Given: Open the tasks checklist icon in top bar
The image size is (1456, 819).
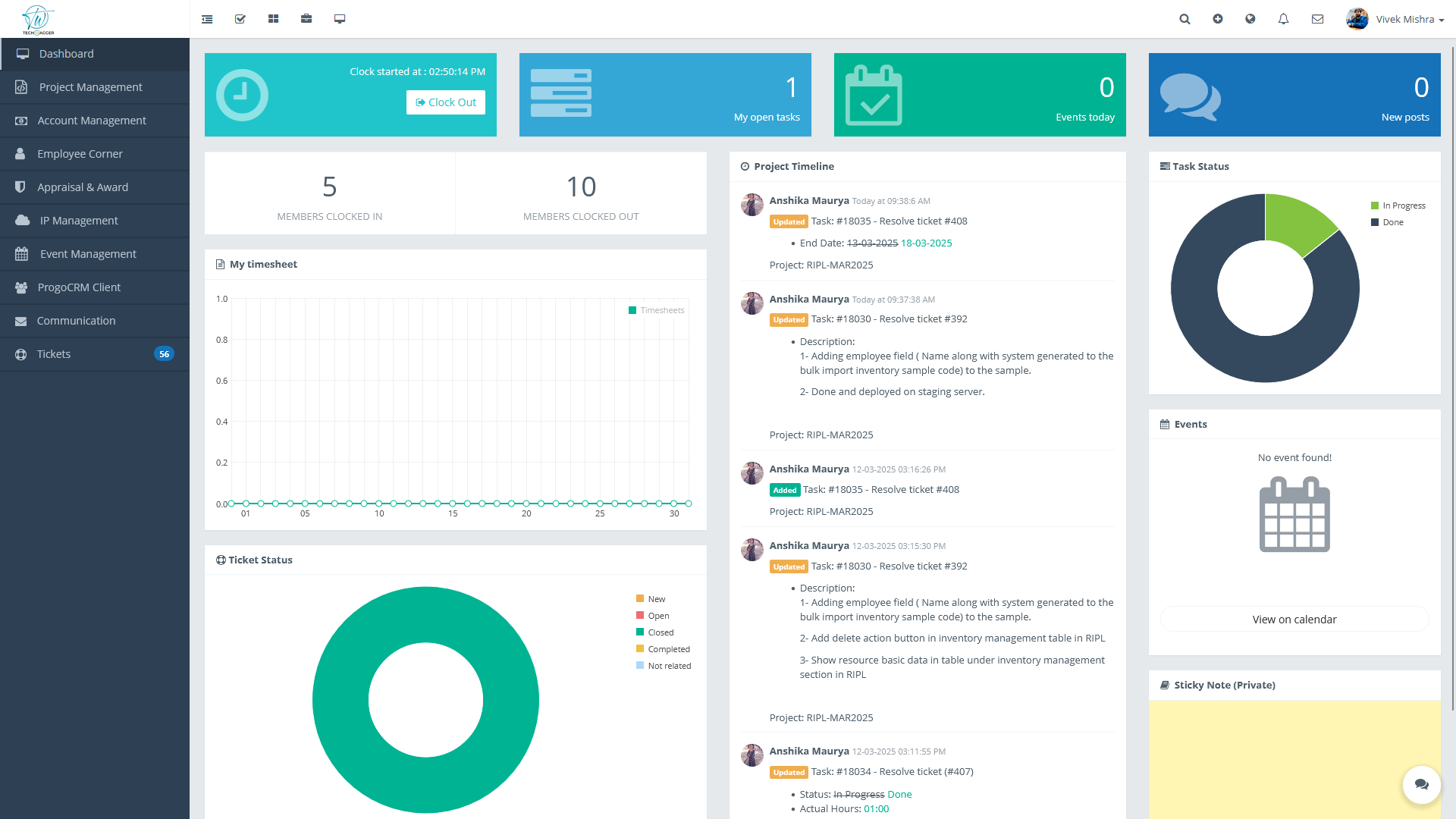Looking at the screenshot, I should [x=240, y=19].
